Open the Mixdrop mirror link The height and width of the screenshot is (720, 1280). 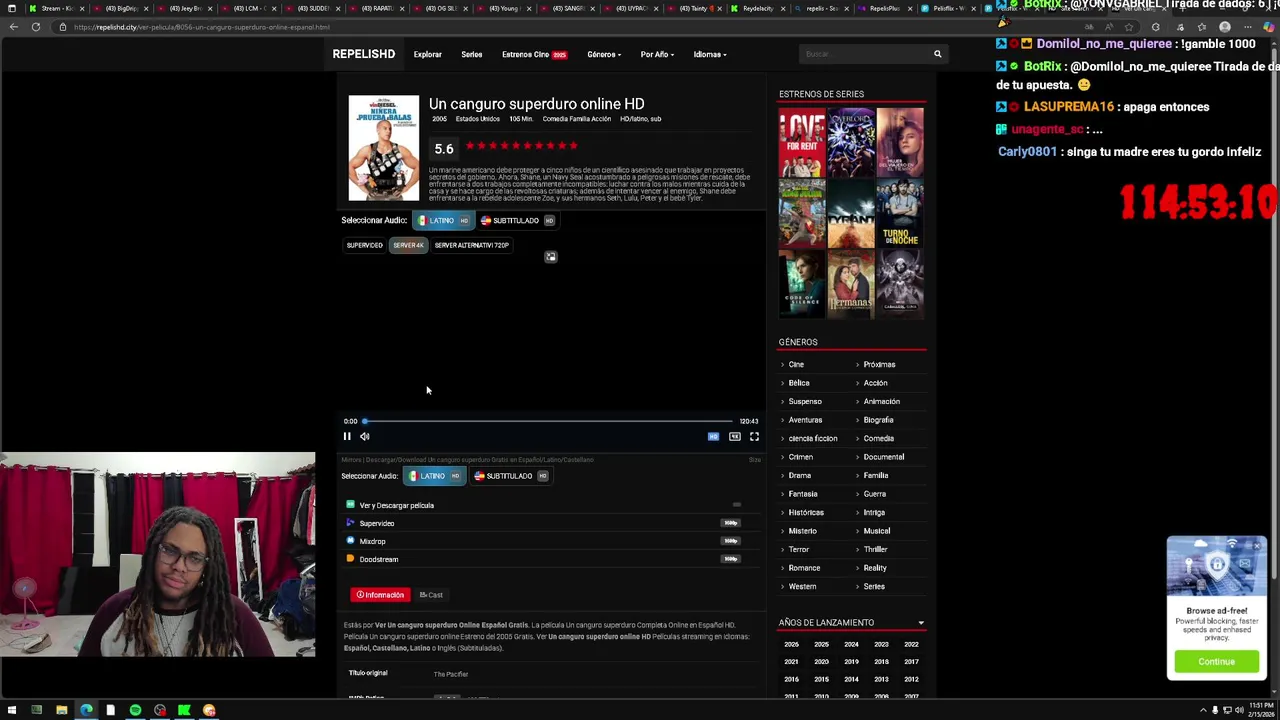(372, 541)
